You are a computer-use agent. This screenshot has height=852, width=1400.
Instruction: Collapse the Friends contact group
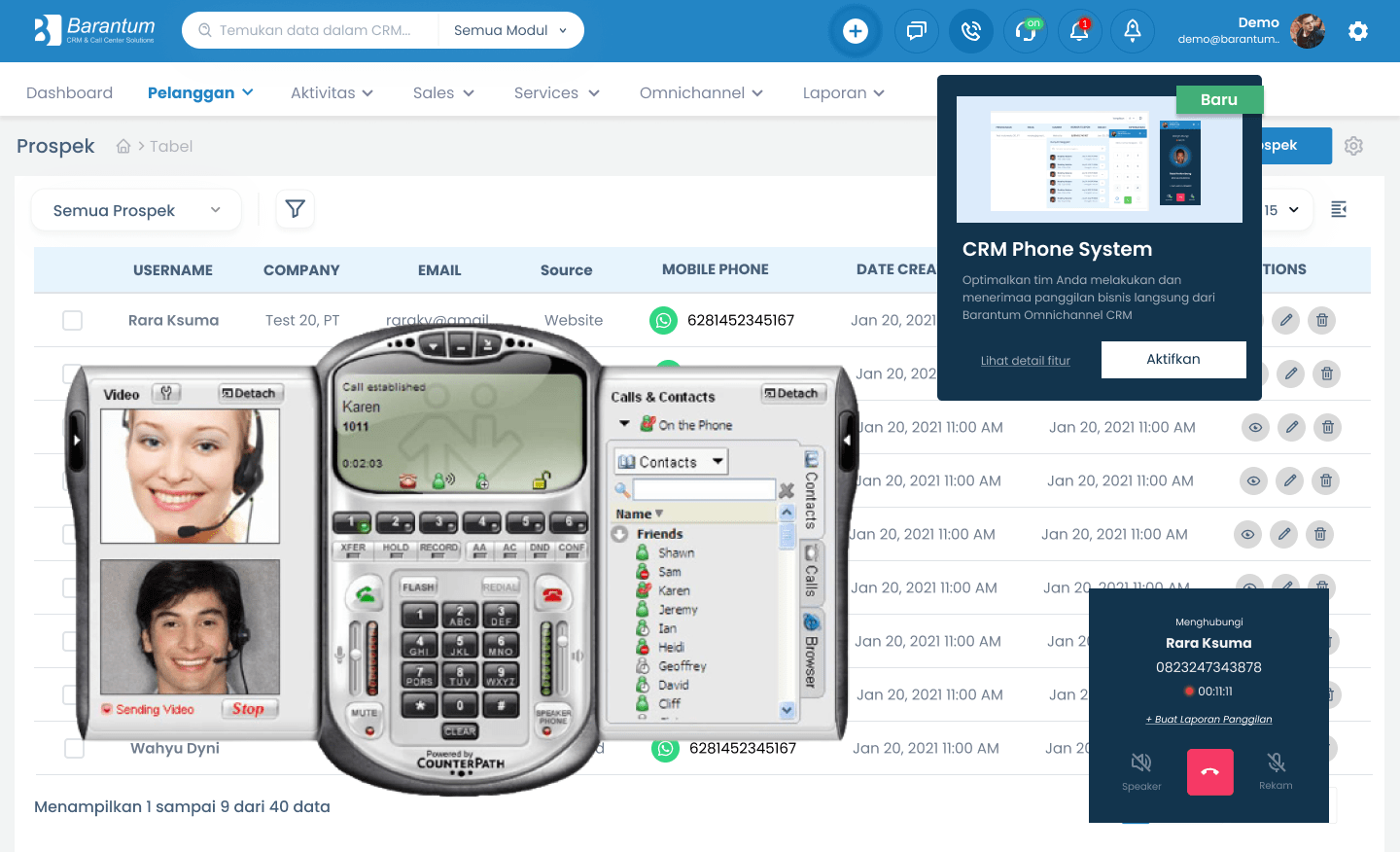pyautogui.click(x=619, y=534)
